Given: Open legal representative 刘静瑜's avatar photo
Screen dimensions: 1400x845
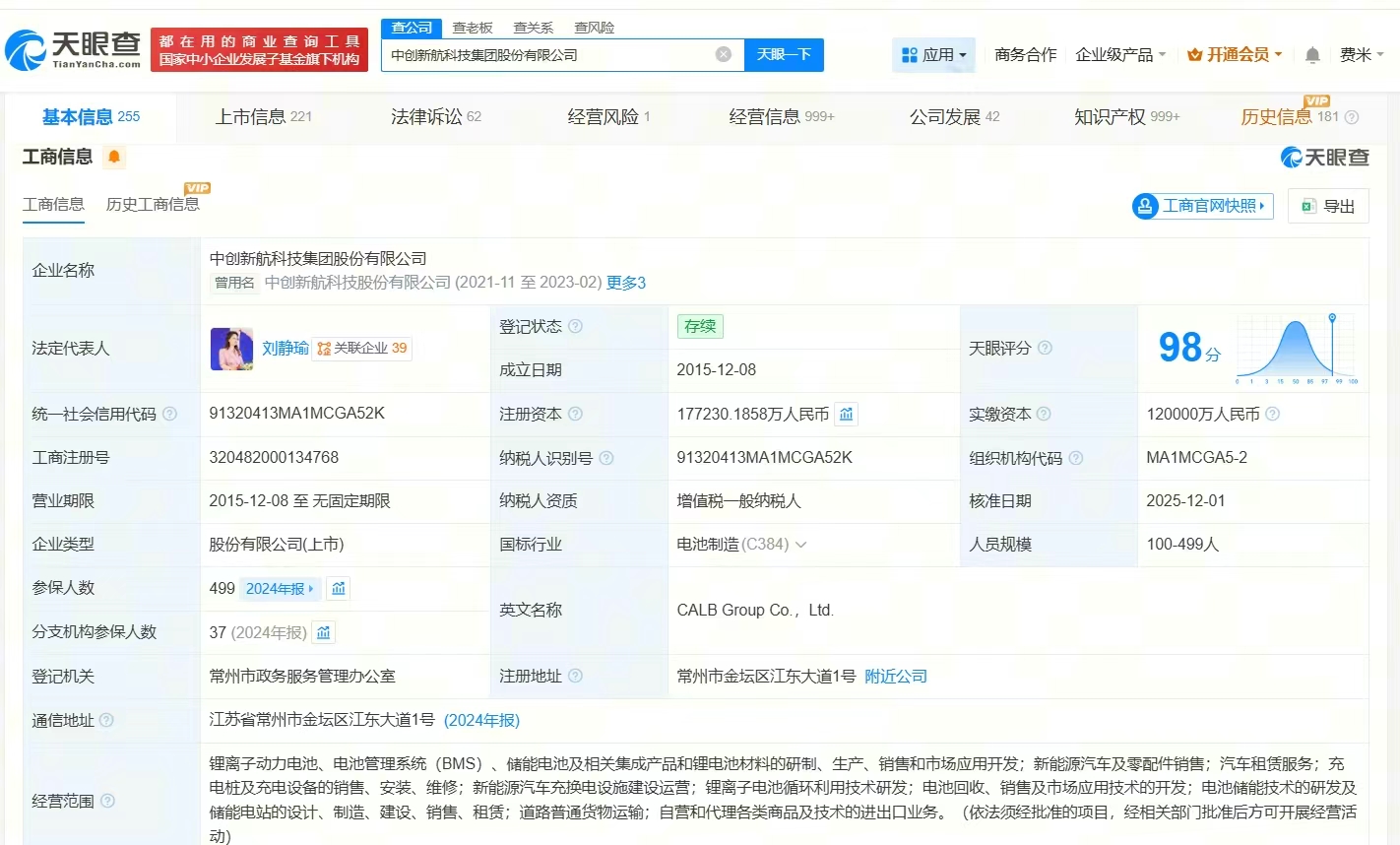Looking at the screenshot, I should pyautogui.click(x=231, y=349).
